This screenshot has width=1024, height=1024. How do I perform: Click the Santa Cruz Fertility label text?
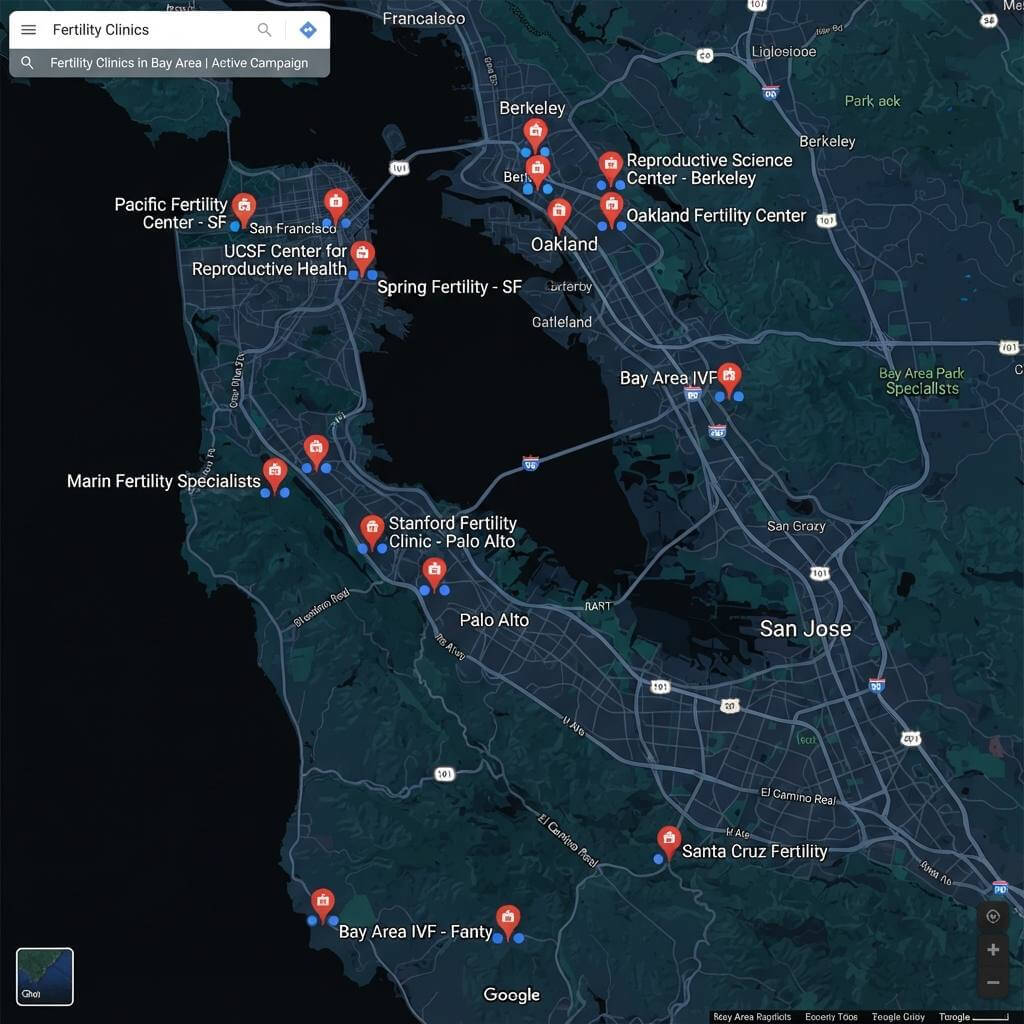coord(754,852)
